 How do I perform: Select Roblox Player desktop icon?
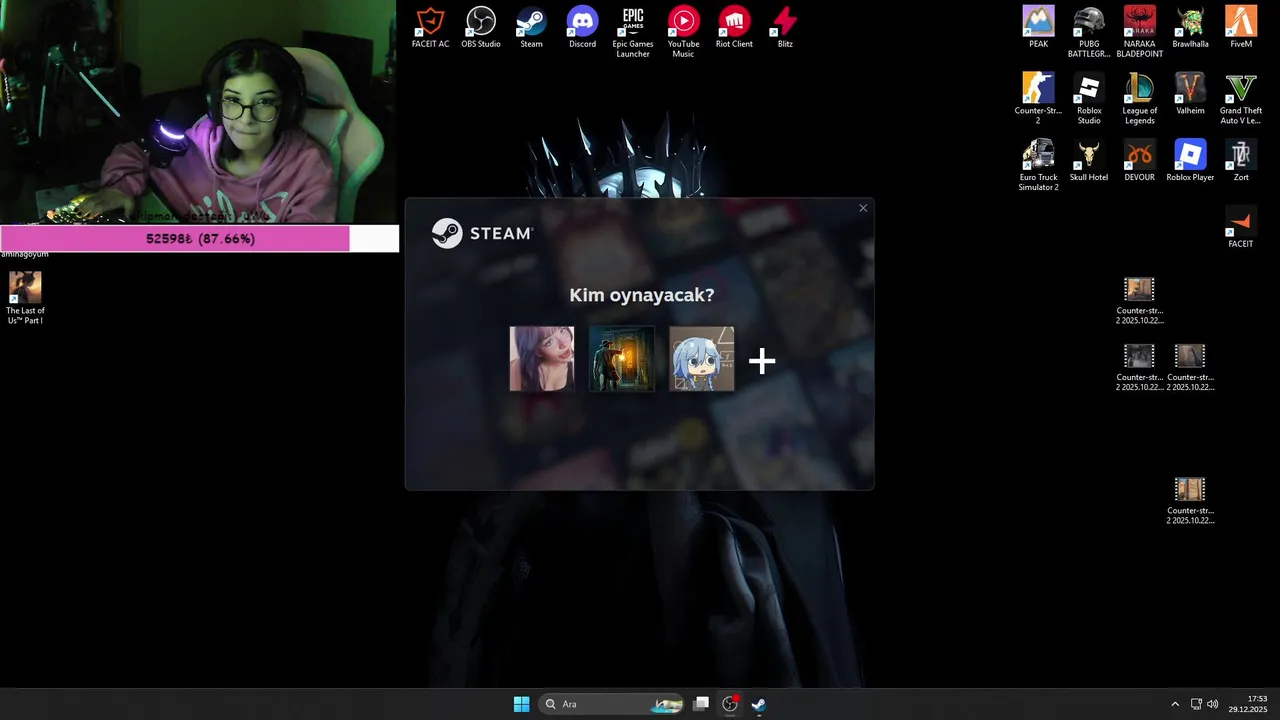[x=1190, y=161]
